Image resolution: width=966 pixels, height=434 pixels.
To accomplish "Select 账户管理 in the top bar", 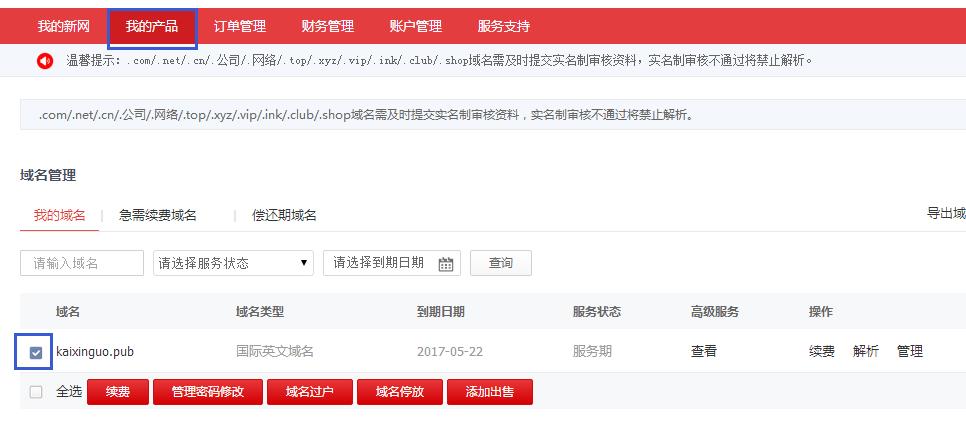I will [x=416, y=27].
